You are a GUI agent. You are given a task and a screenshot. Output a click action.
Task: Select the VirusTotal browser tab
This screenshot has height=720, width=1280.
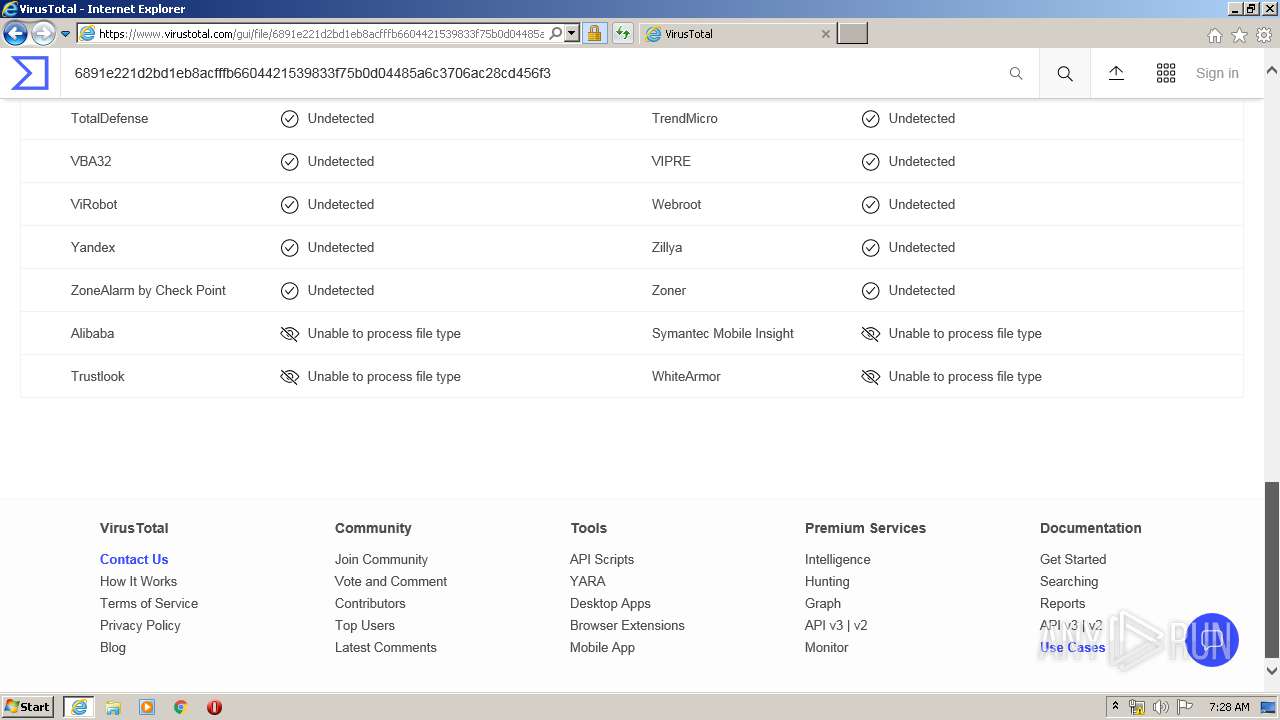point(738,34)
